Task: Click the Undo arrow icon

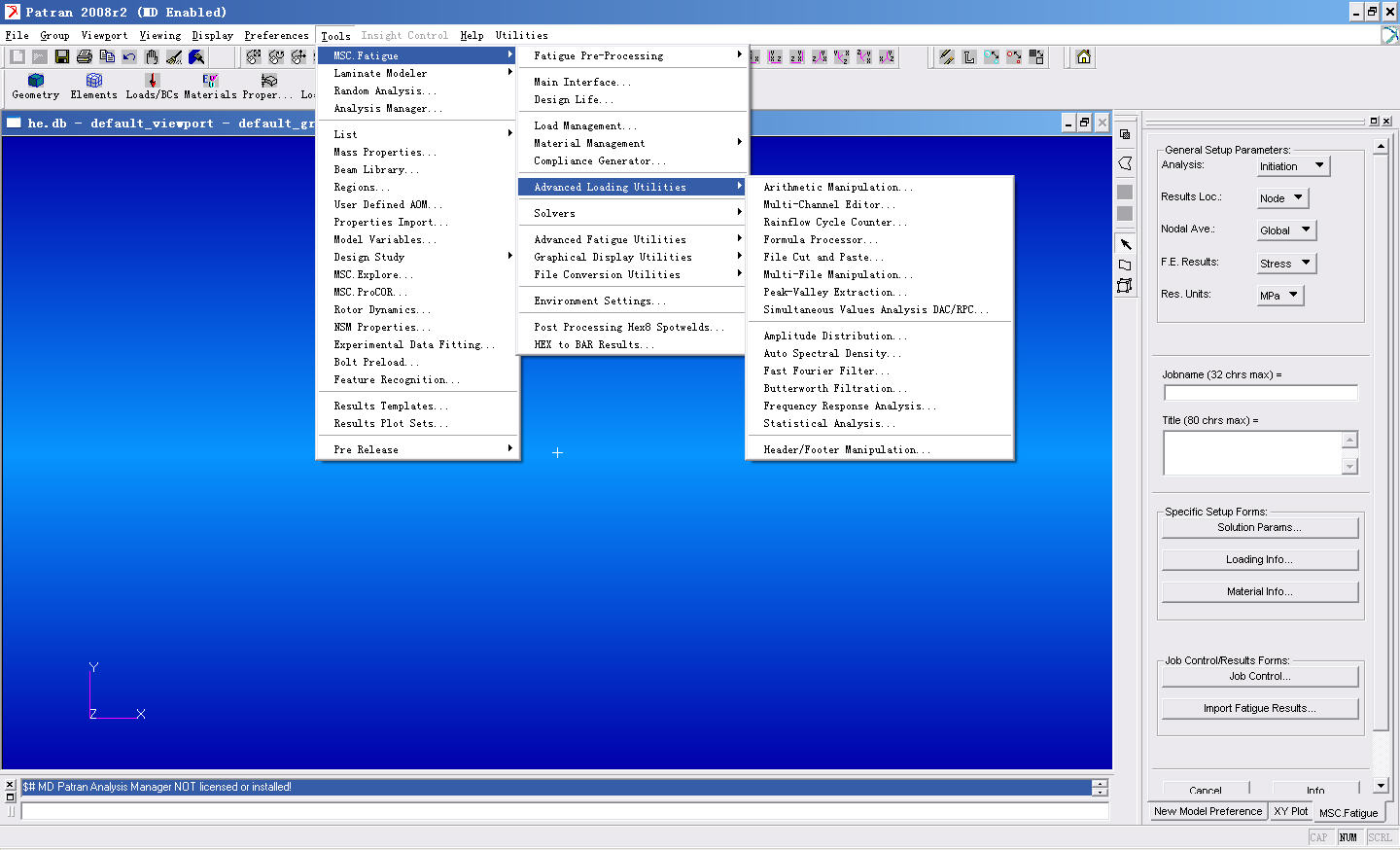Action: (x=129, y=57)
